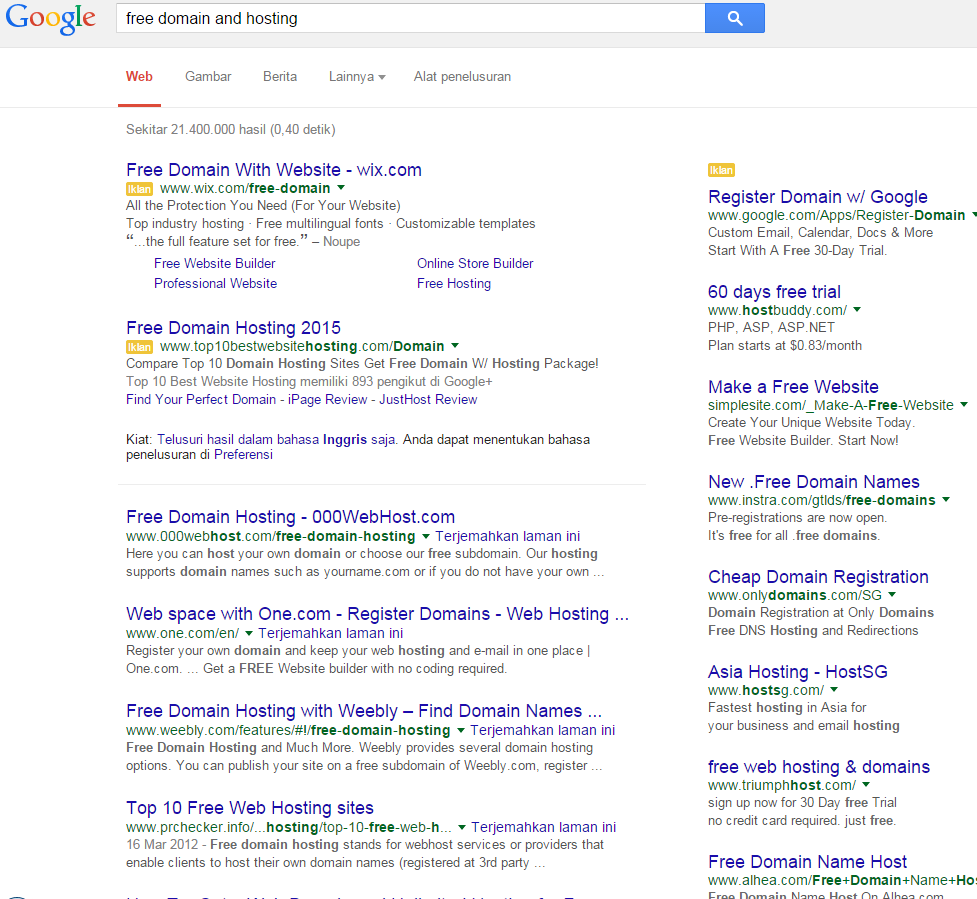Click the Iklan badge on wix.com ad

(139, 189)
